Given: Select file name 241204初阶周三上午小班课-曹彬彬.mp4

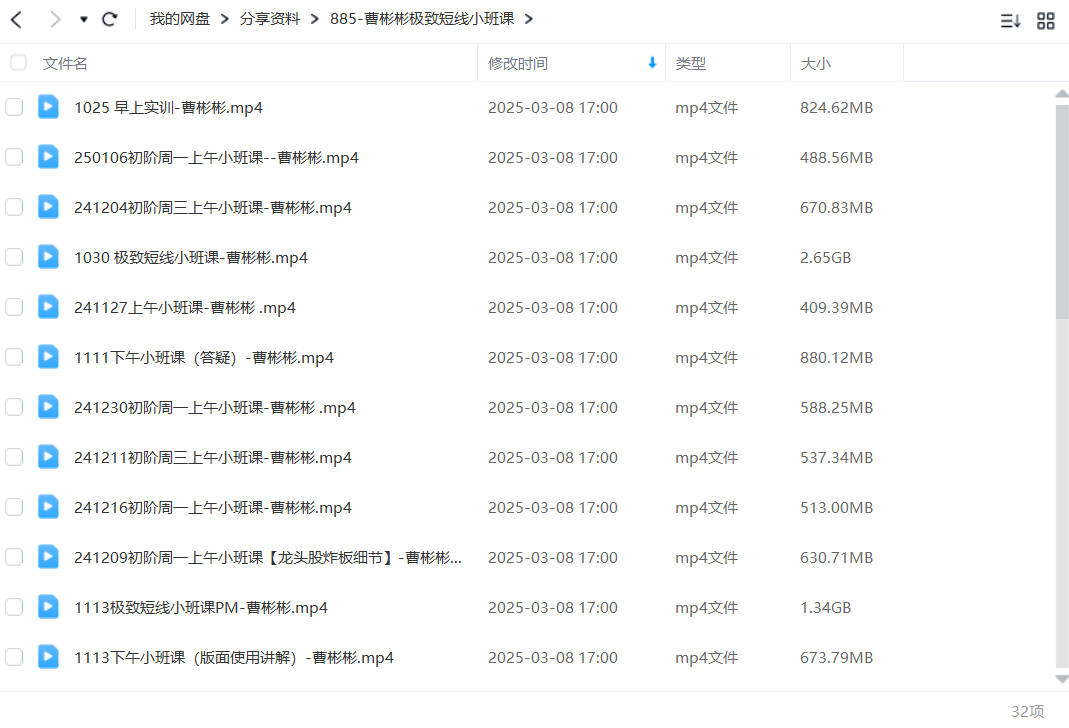Looking at the screenshot, I should (213, 208).
